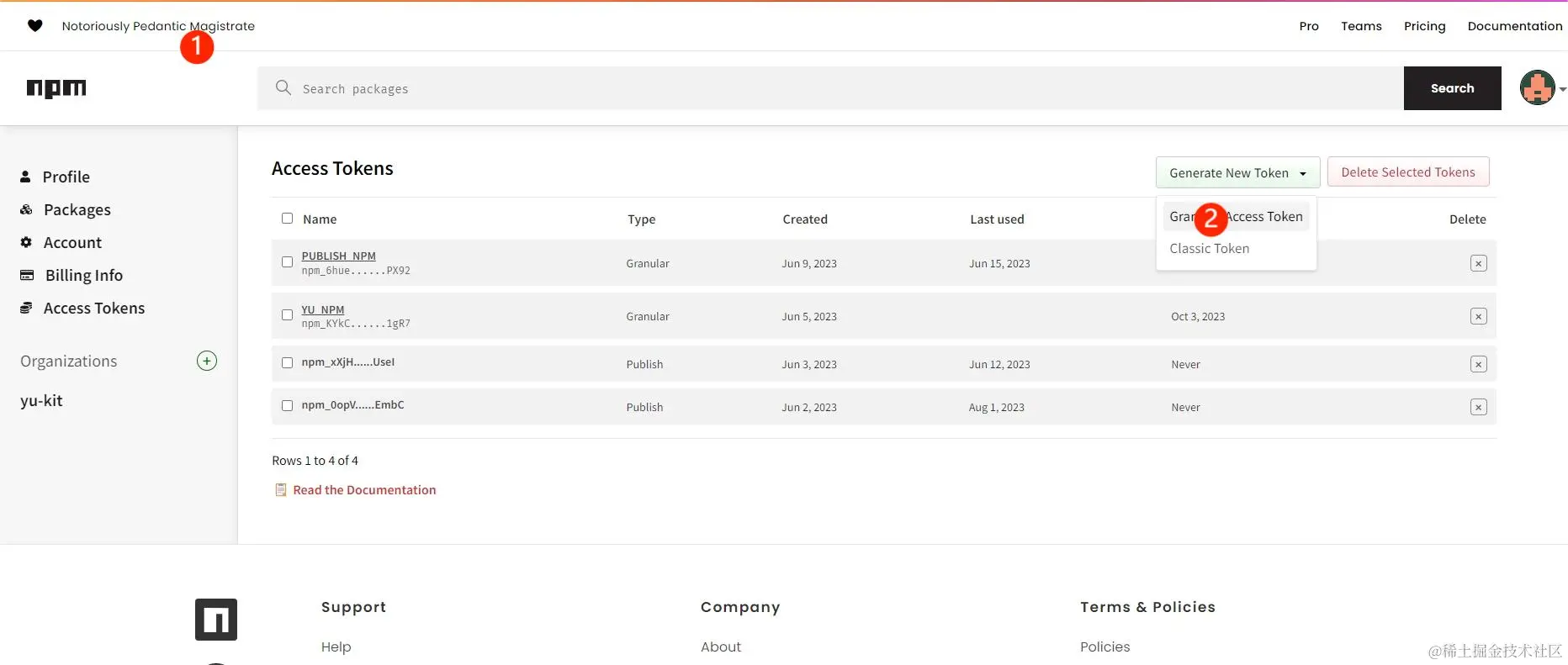Check the npm_xXjH token checkbox
Screen dimensions: 1568x665
click(287, 363)
